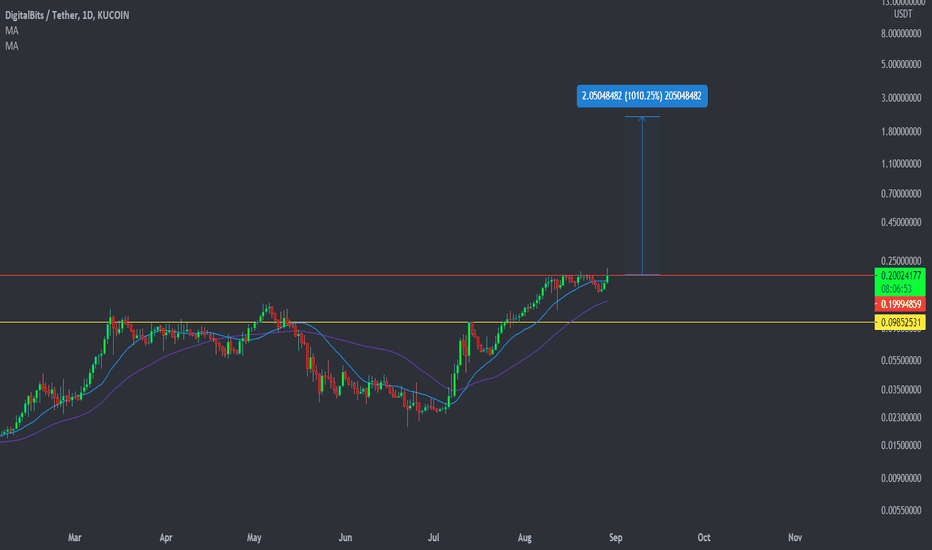
Task: Click the Oct label on the time axis
Action: click(704, 538)
